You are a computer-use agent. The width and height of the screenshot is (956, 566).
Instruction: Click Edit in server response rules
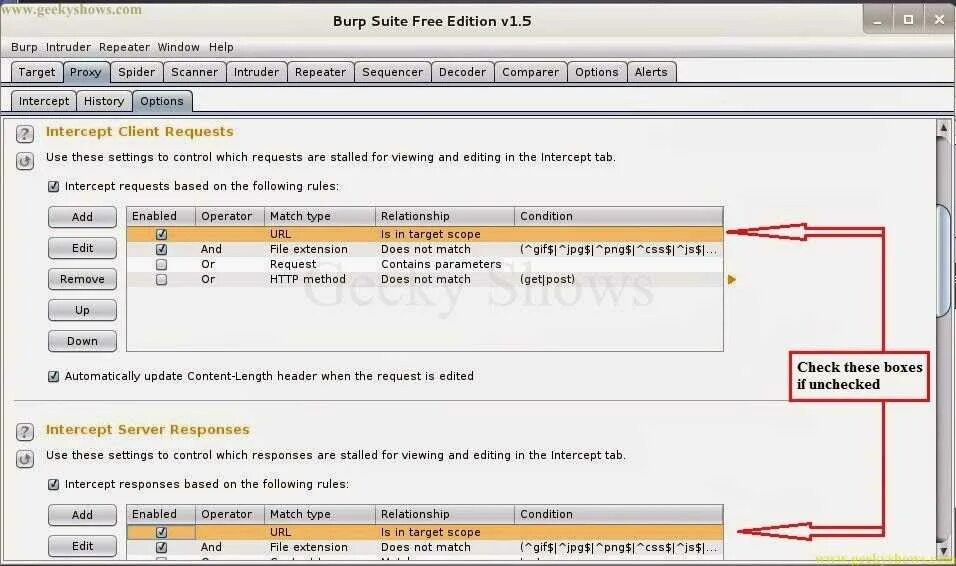click(x=82, y=546)
